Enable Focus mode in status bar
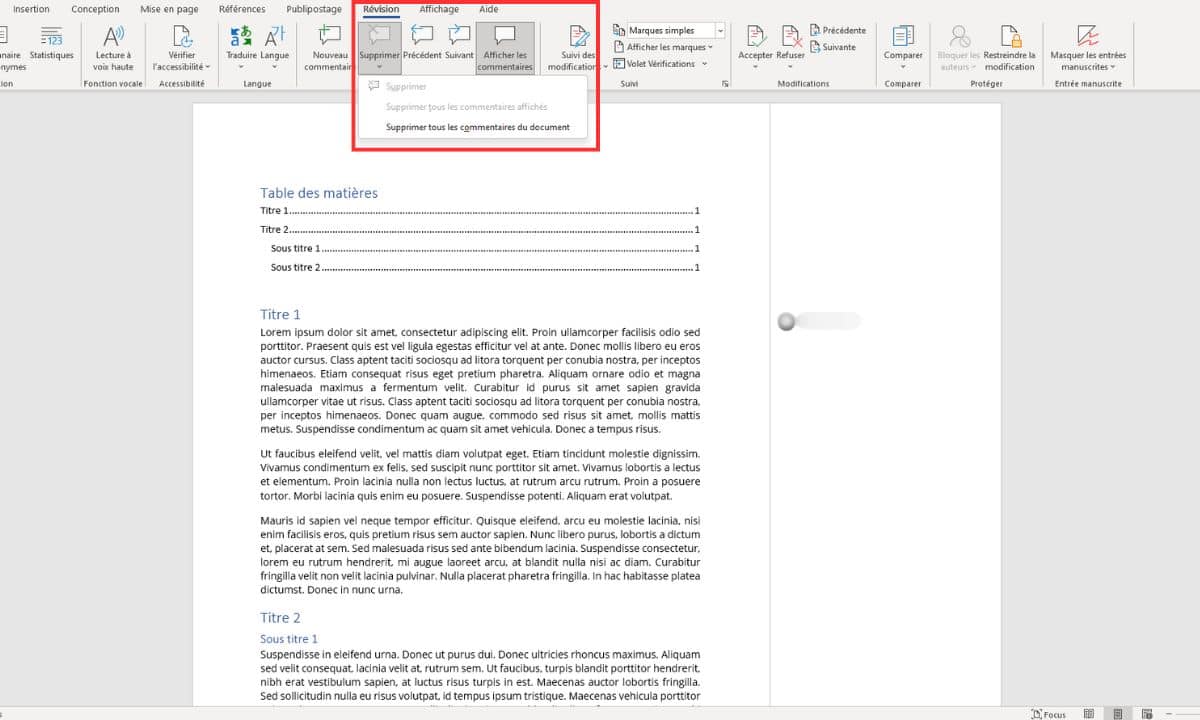 [1048, 714]
